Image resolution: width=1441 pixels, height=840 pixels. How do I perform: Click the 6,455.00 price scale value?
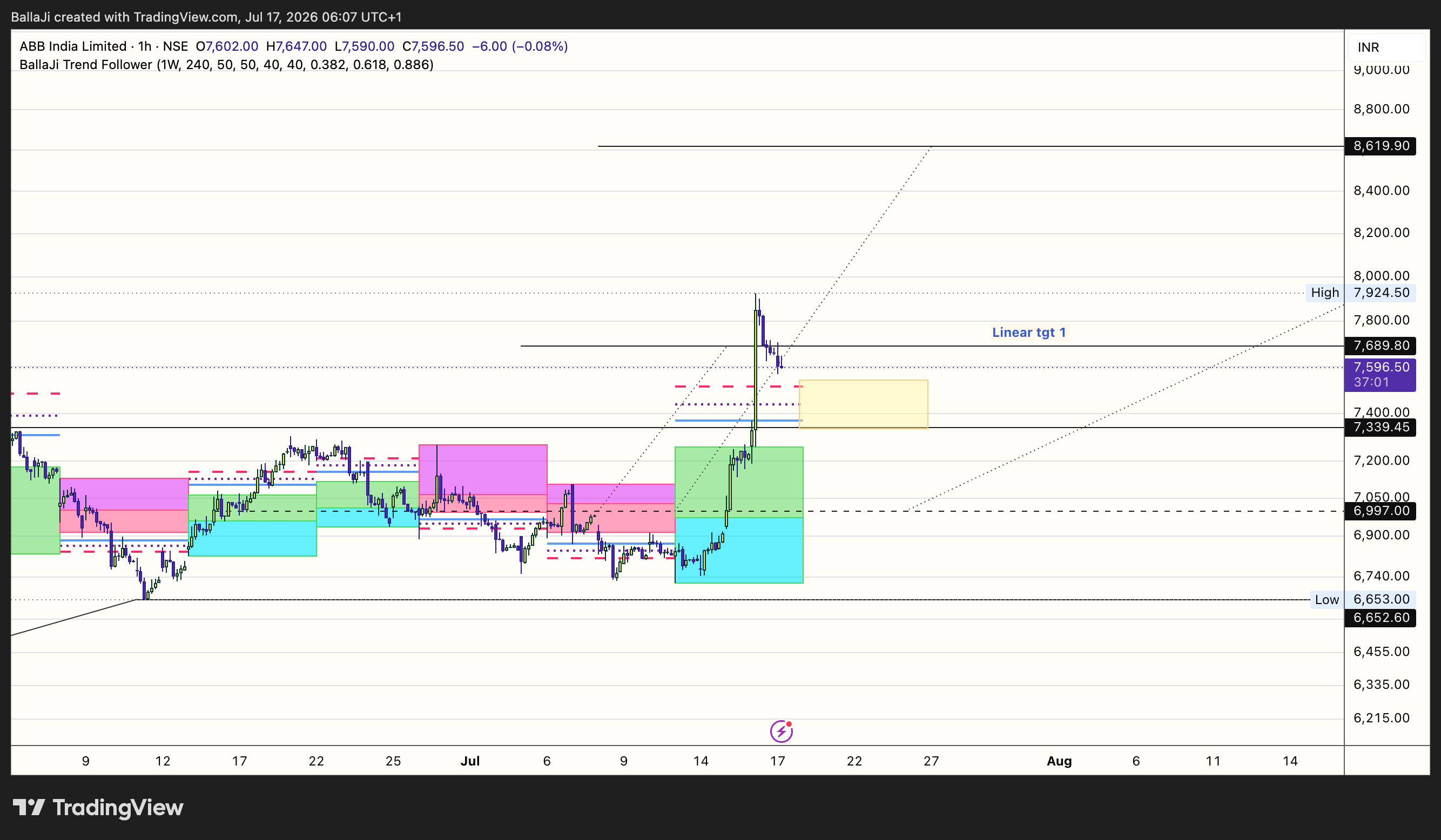click(x=1381, y=652)
